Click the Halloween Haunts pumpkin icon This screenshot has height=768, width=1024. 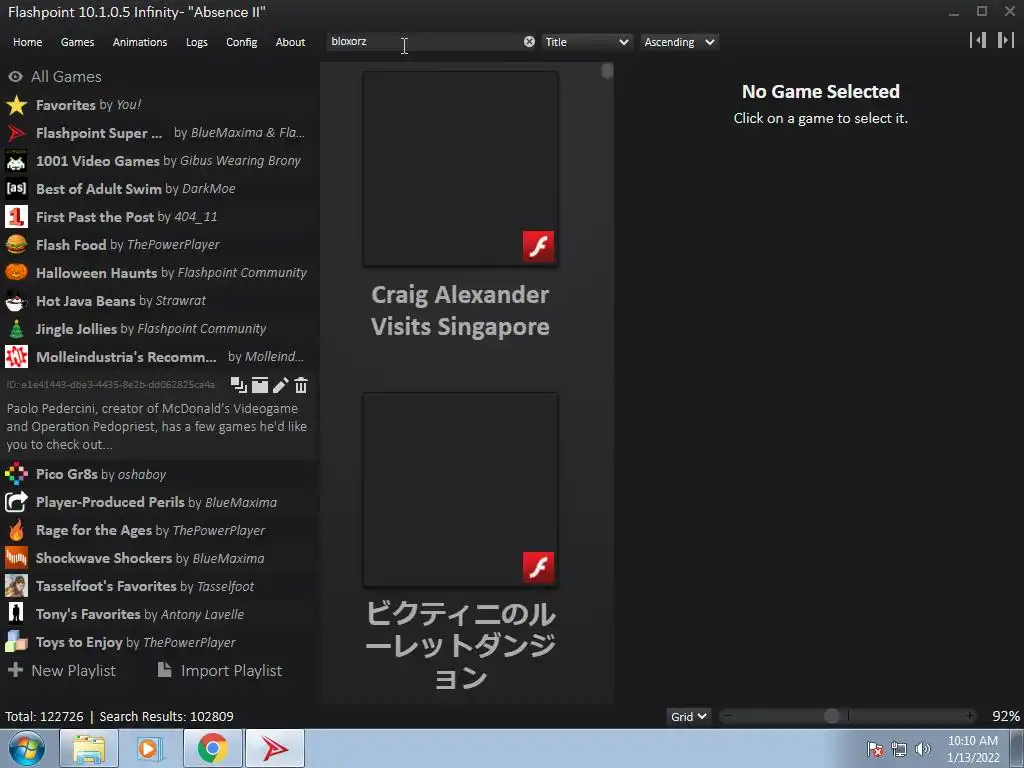click(16, 272)
